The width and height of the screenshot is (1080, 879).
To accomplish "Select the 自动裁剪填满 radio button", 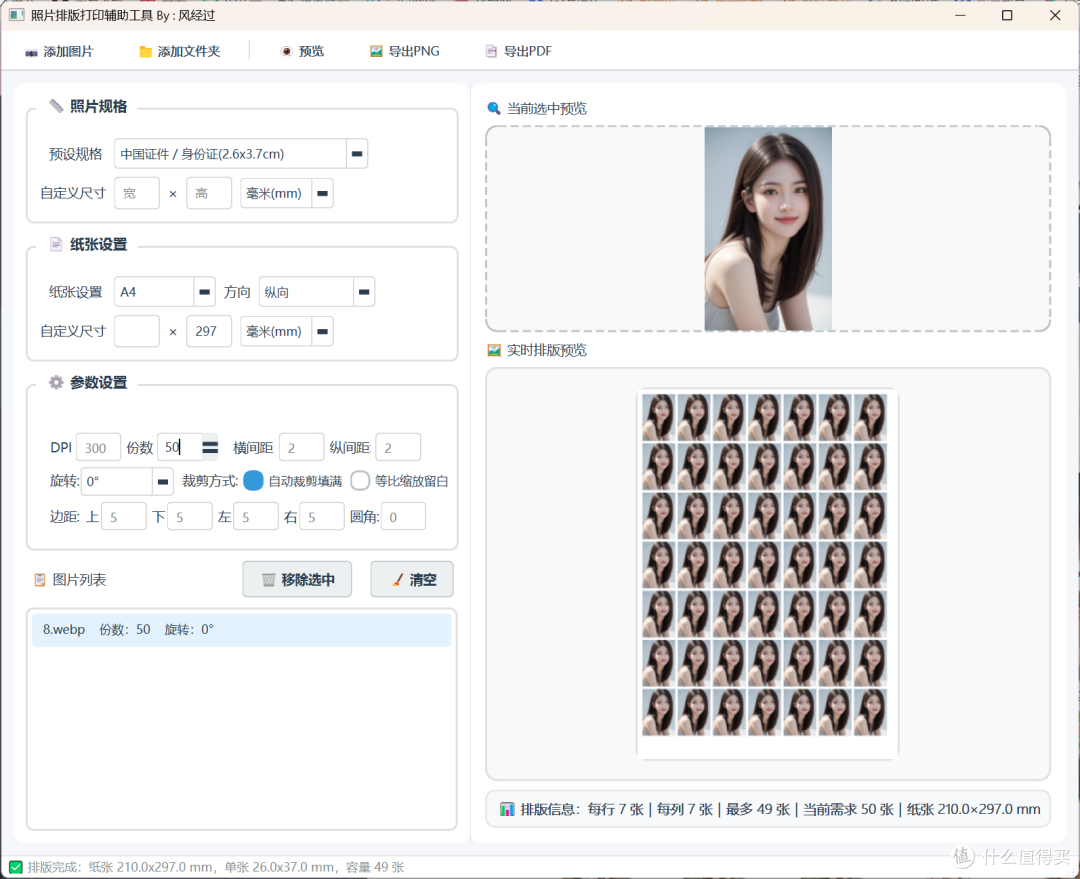I will [253, 481].
